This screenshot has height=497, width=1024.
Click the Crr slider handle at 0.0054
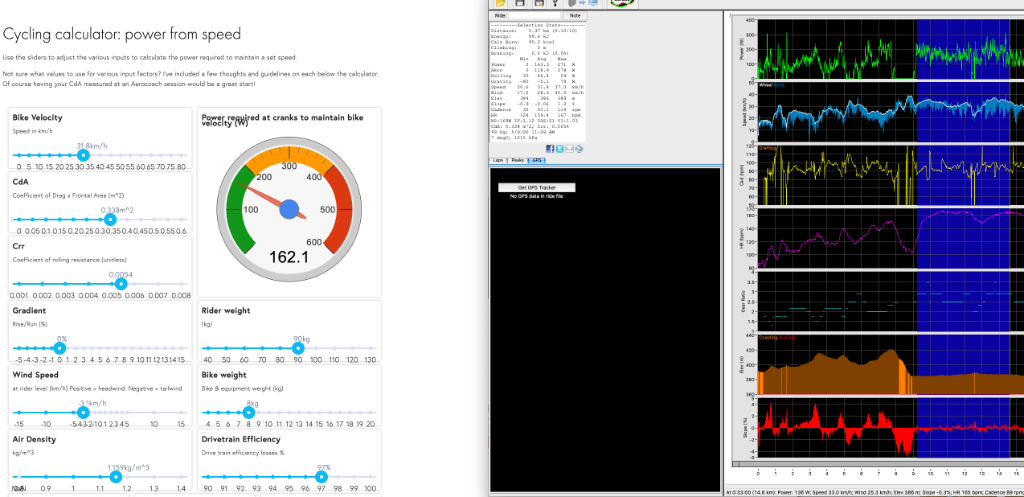[x=121, y=284]
